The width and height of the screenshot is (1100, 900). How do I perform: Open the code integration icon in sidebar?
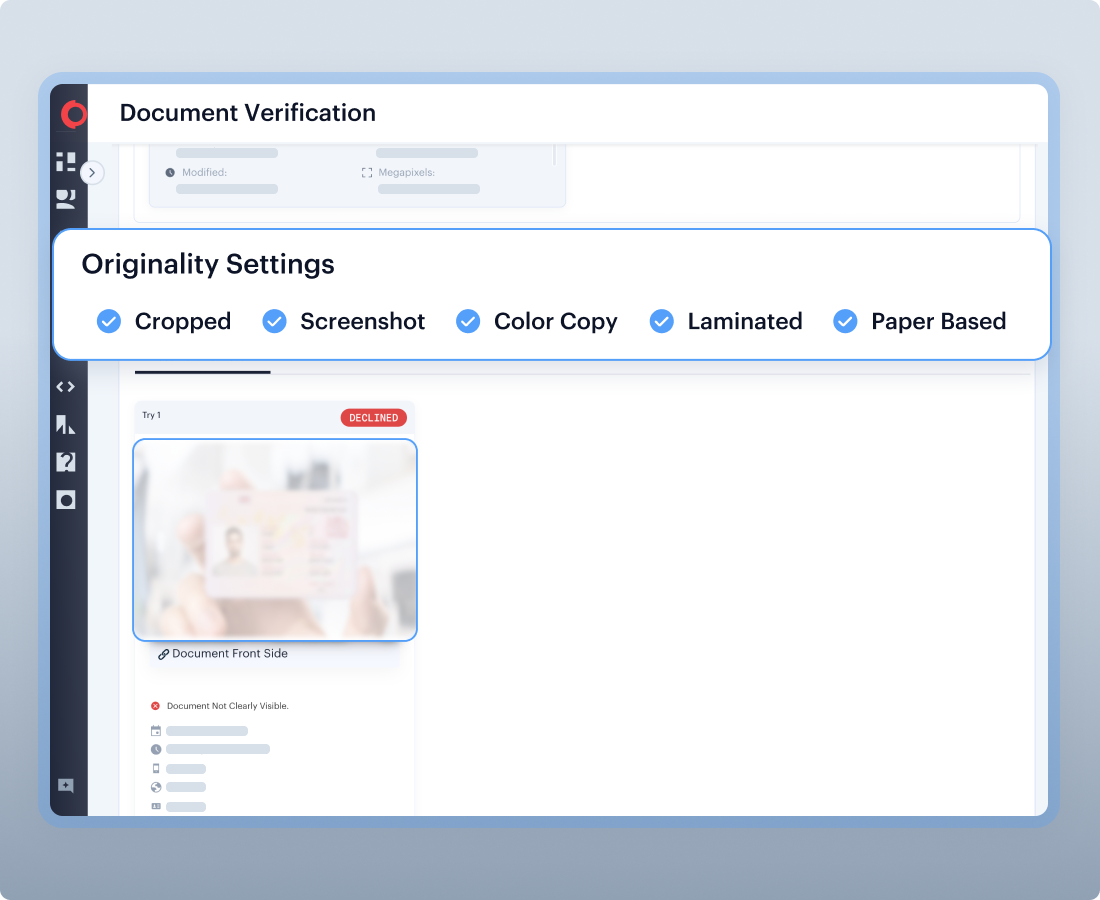(66, 386)
